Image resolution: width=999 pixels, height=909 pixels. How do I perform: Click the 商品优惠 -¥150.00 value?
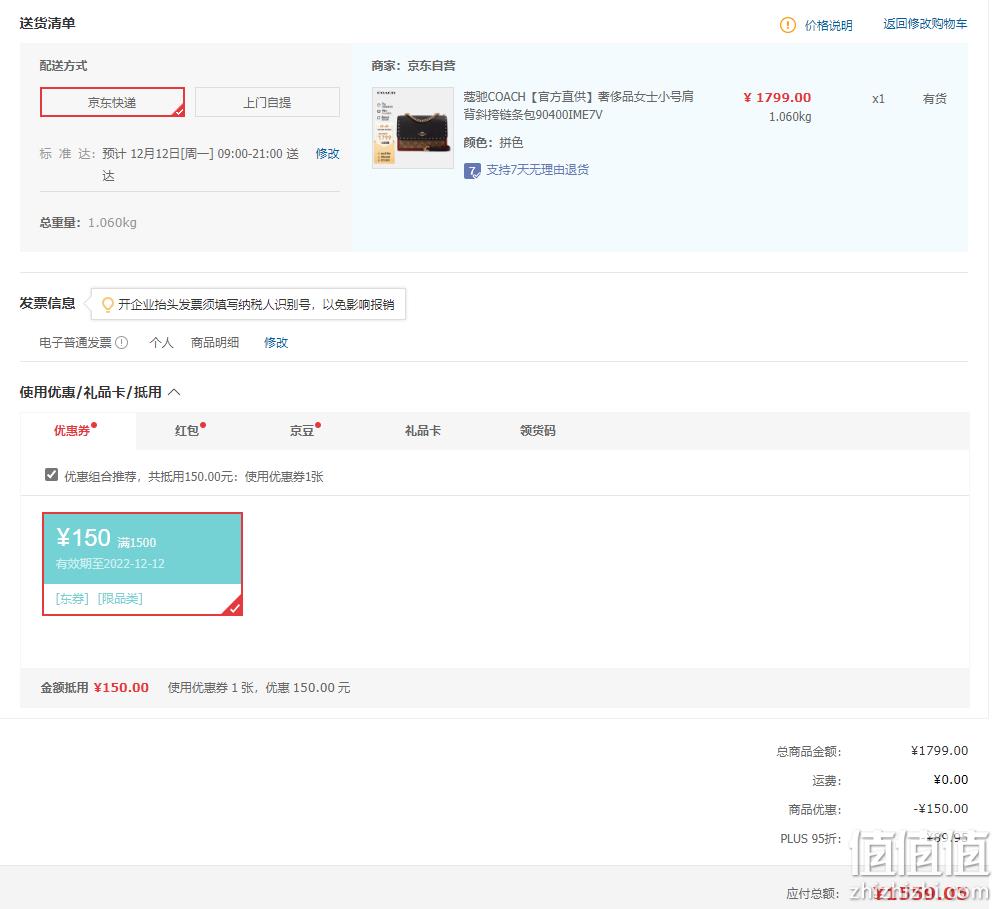940,808
